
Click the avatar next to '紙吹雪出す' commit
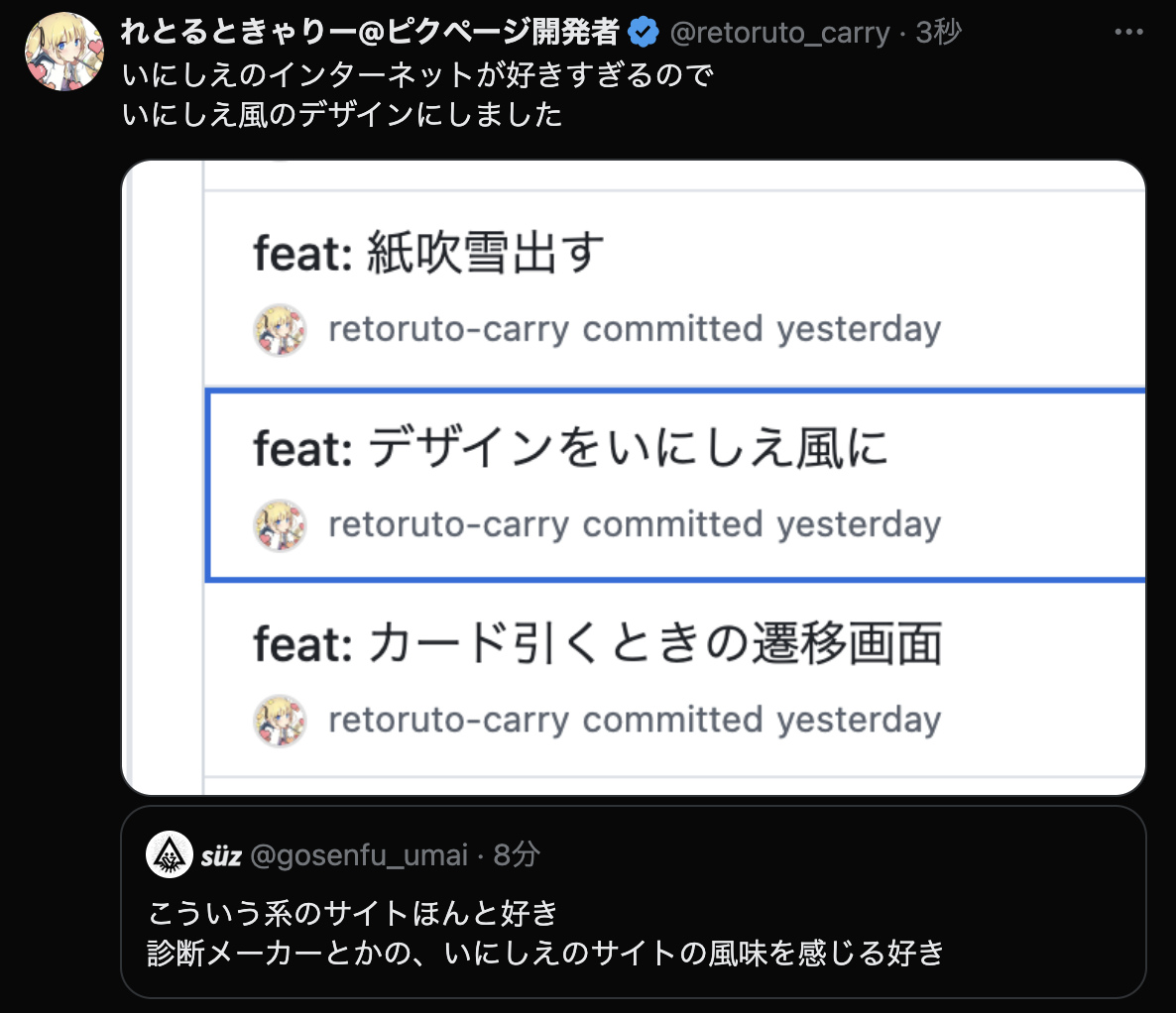281,330
